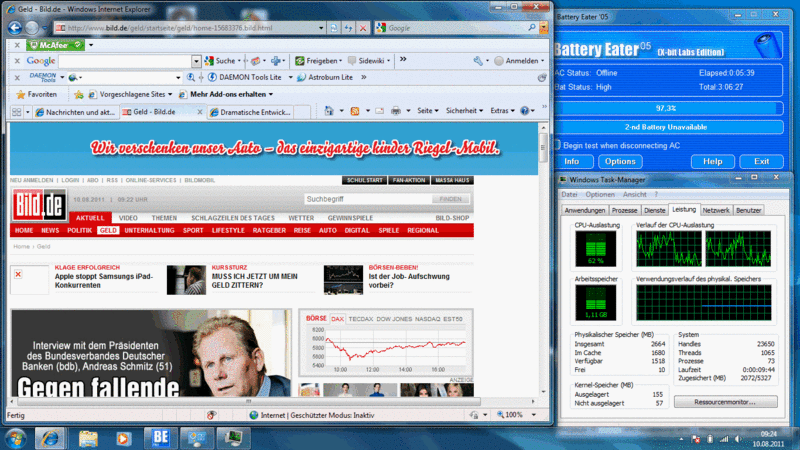
Task: Open the zoom level 100% dropdown
Action: (x=534, y=415)
